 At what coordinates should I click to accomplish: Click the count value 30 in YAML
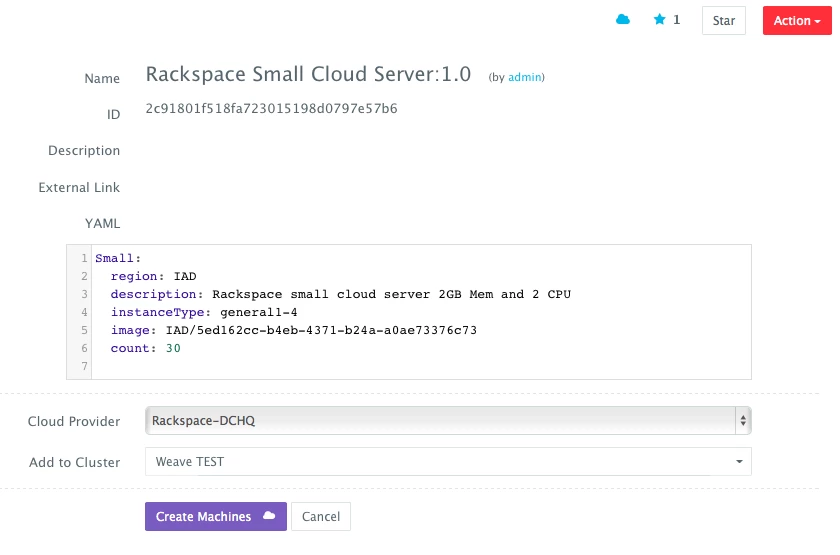[173, 348]
